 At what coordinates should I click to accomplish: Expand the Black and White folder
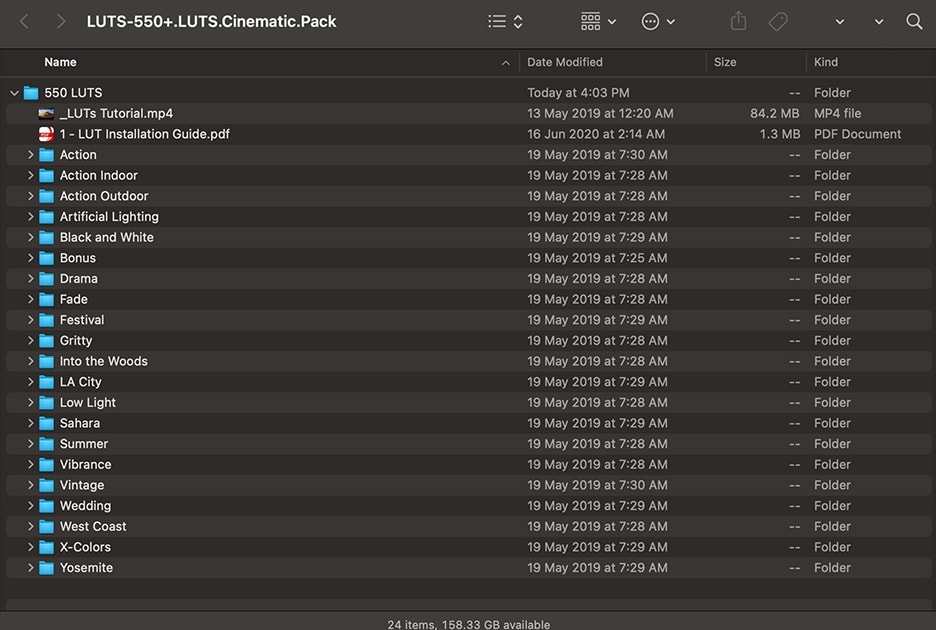30,237
